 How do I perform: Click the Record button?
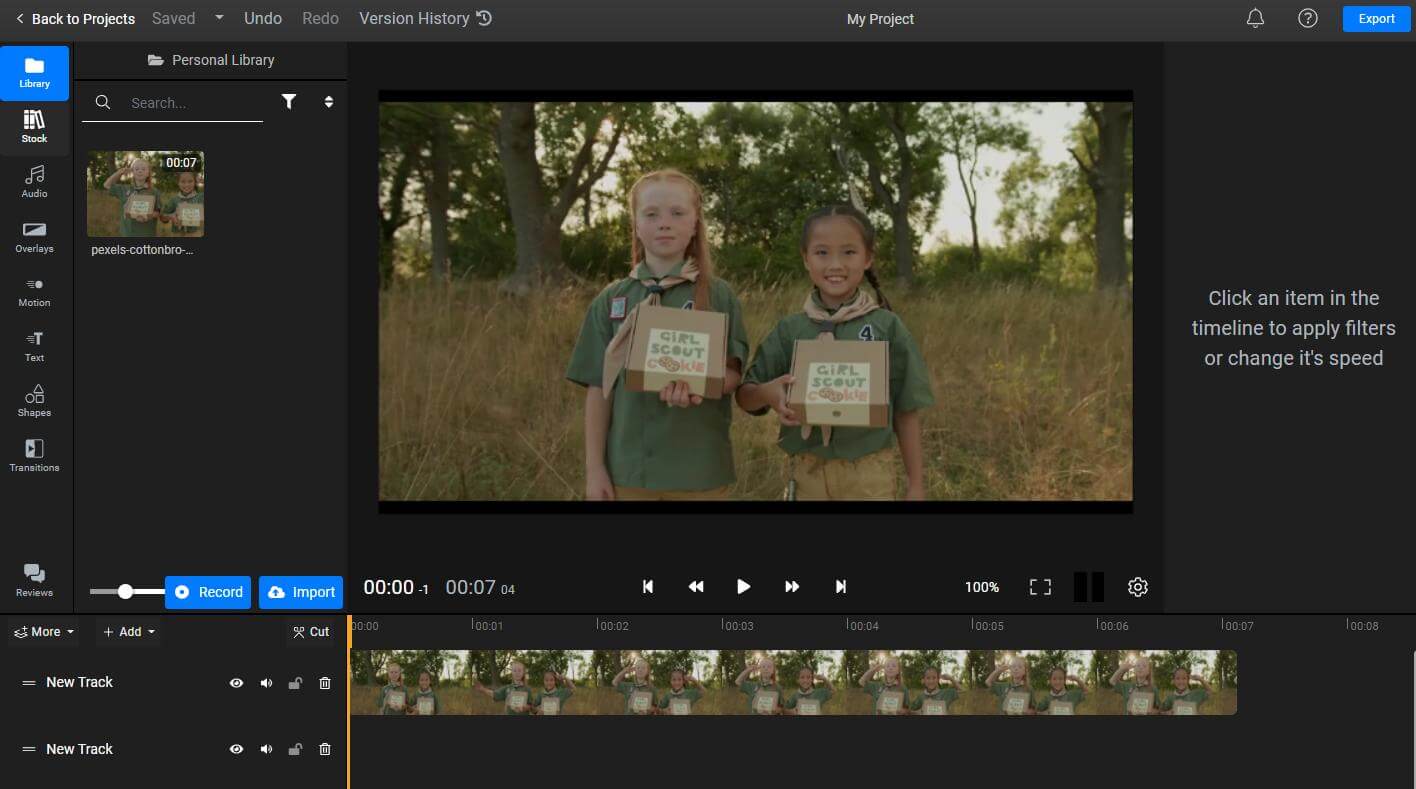click(208, 592)
